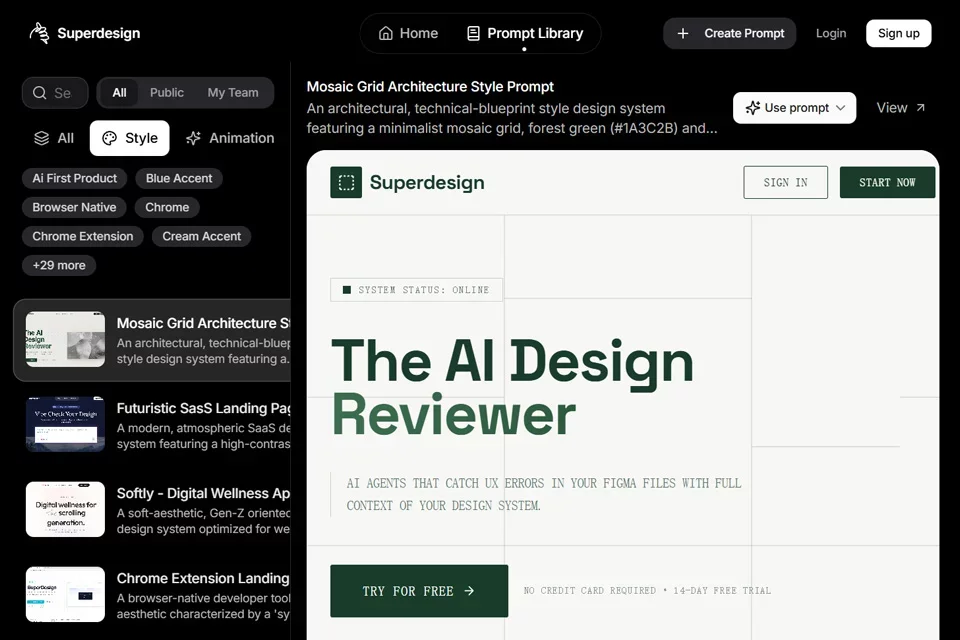Click the plus icon in Create Prompt
The image size is (960, 640).
click(x=683, y=33)
